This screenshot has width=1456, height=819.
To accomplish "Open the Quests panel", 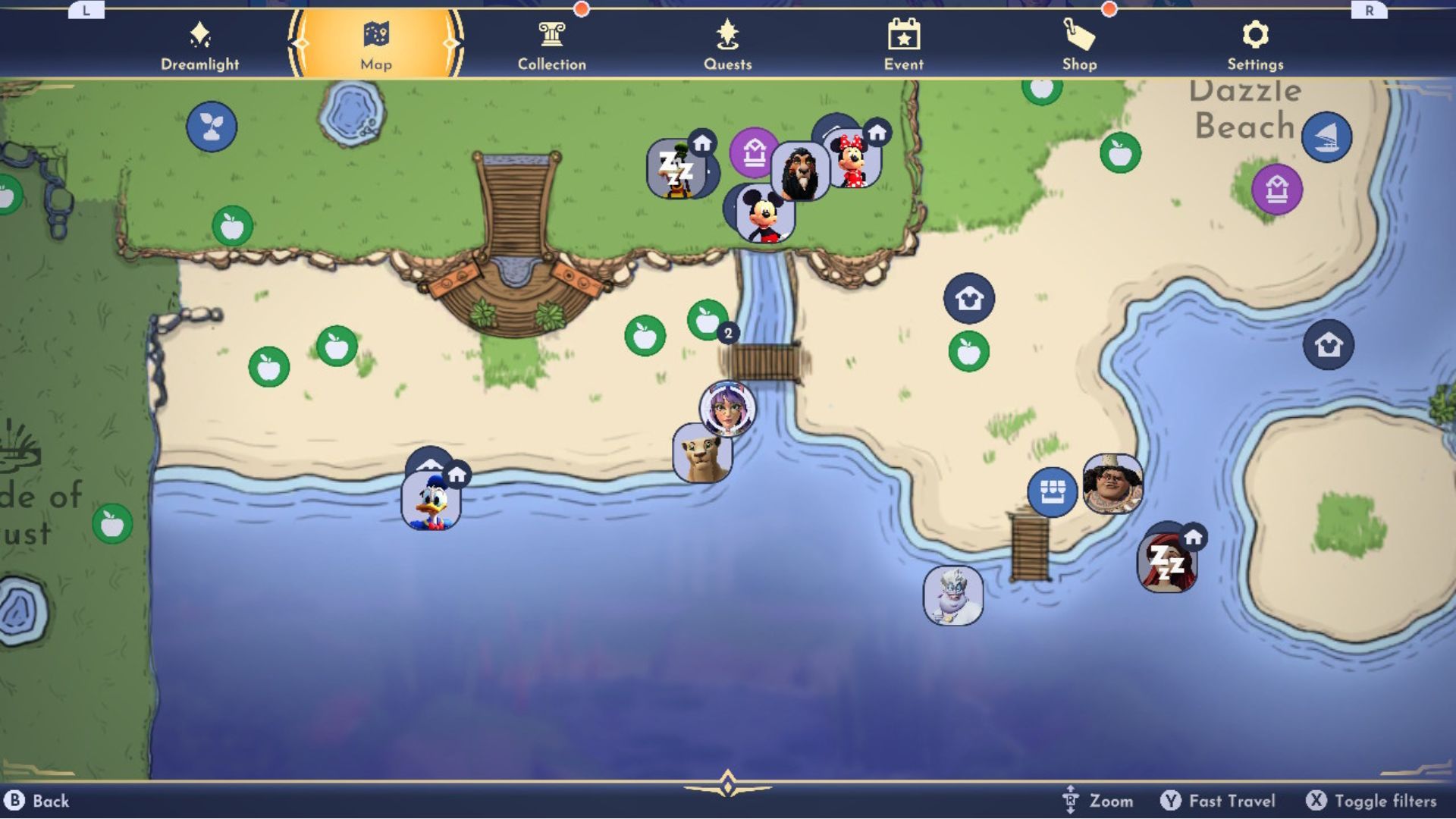I will (x=727, y=44).
